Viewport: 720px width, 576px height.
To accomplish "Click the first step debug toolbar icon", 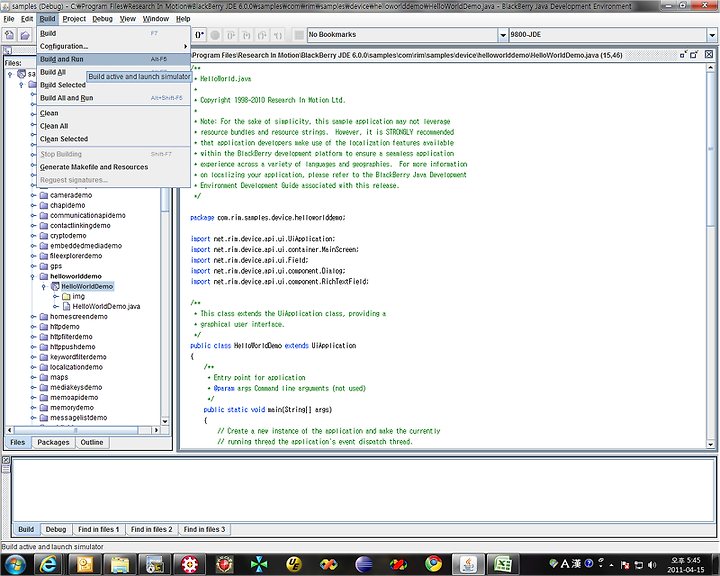I will 231,35.
